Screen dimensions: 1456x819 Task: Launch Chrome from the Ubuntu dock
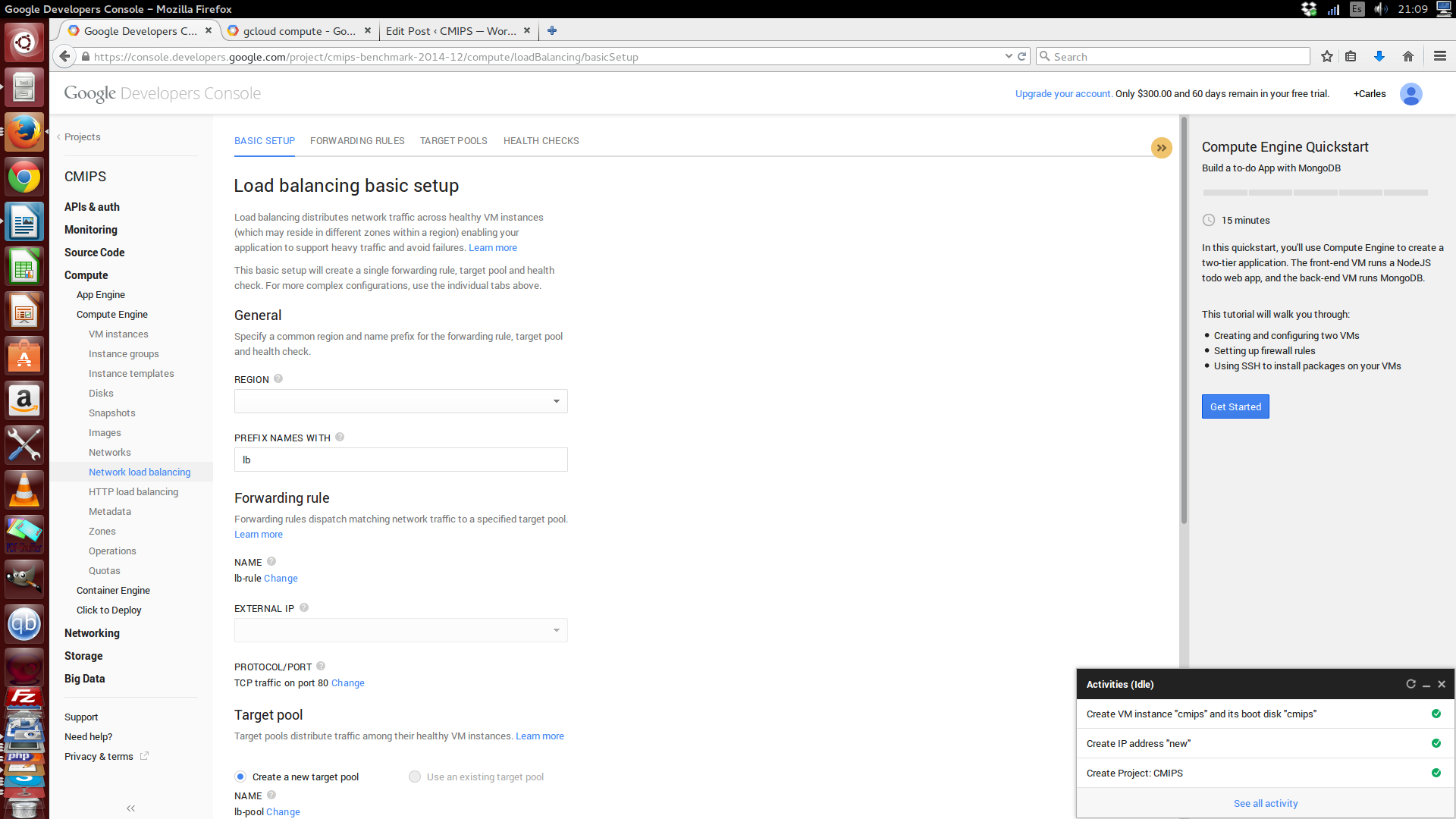(x=24, y=178)
